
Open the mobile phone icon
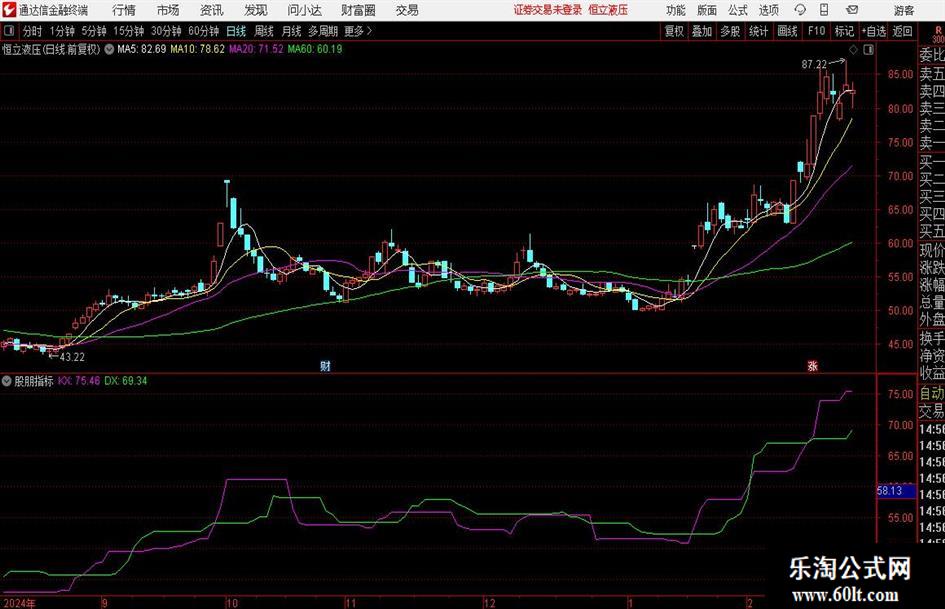[x=824, y=10]
